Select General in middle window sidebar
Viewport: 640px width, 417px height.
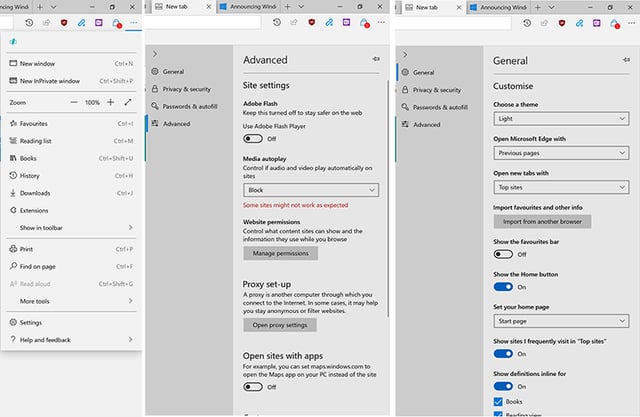(x=189, y=71)
